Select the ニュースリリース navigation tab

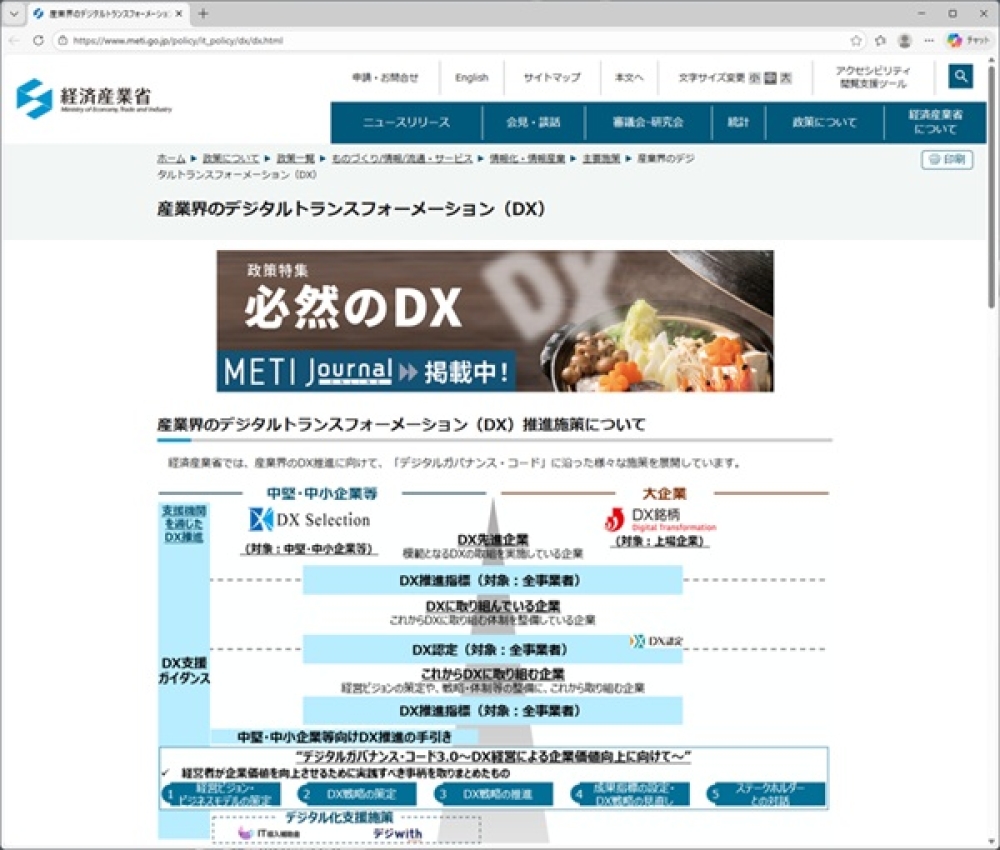tap(406, 122)
